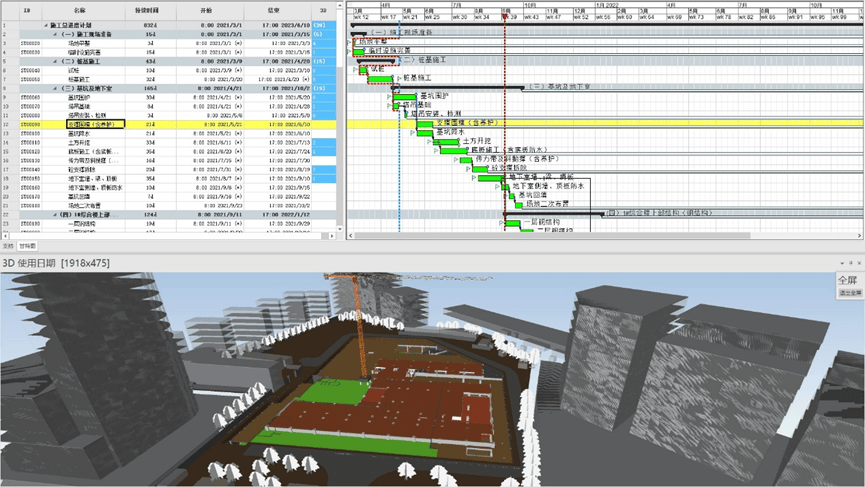
Task: Click the red data-date marker at wk 39
Action: click(x=505, y=17)
